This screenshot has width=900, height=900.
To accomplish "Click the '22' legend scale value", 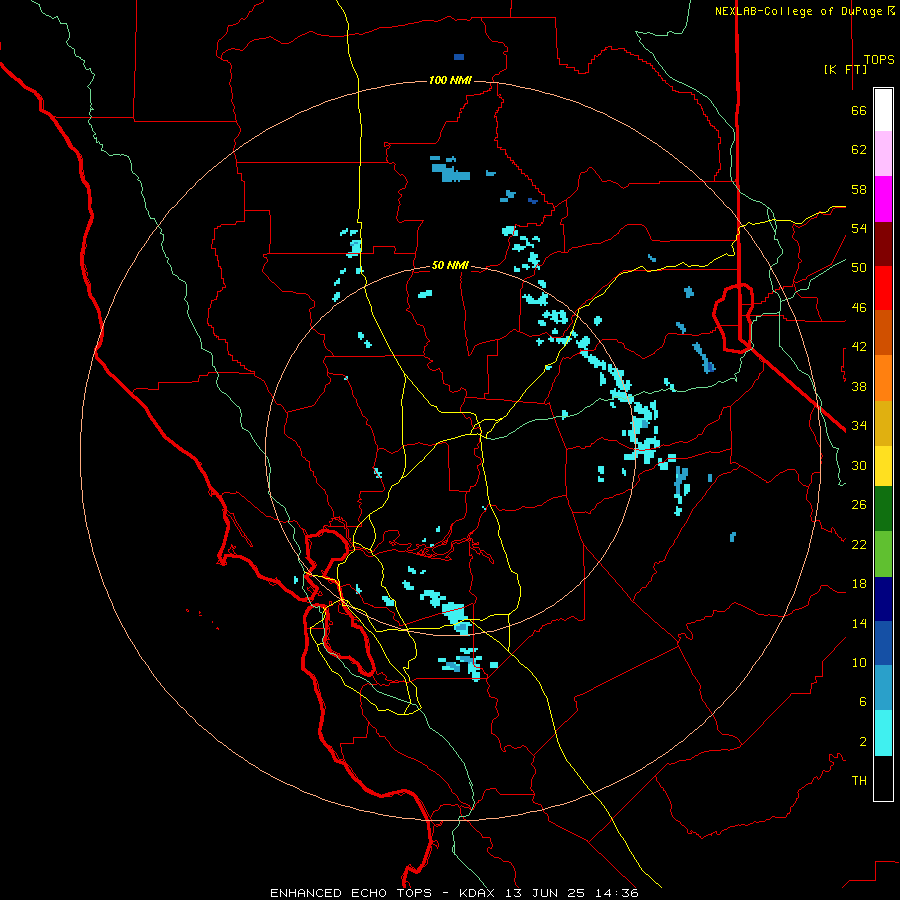I will pos(859,545).
